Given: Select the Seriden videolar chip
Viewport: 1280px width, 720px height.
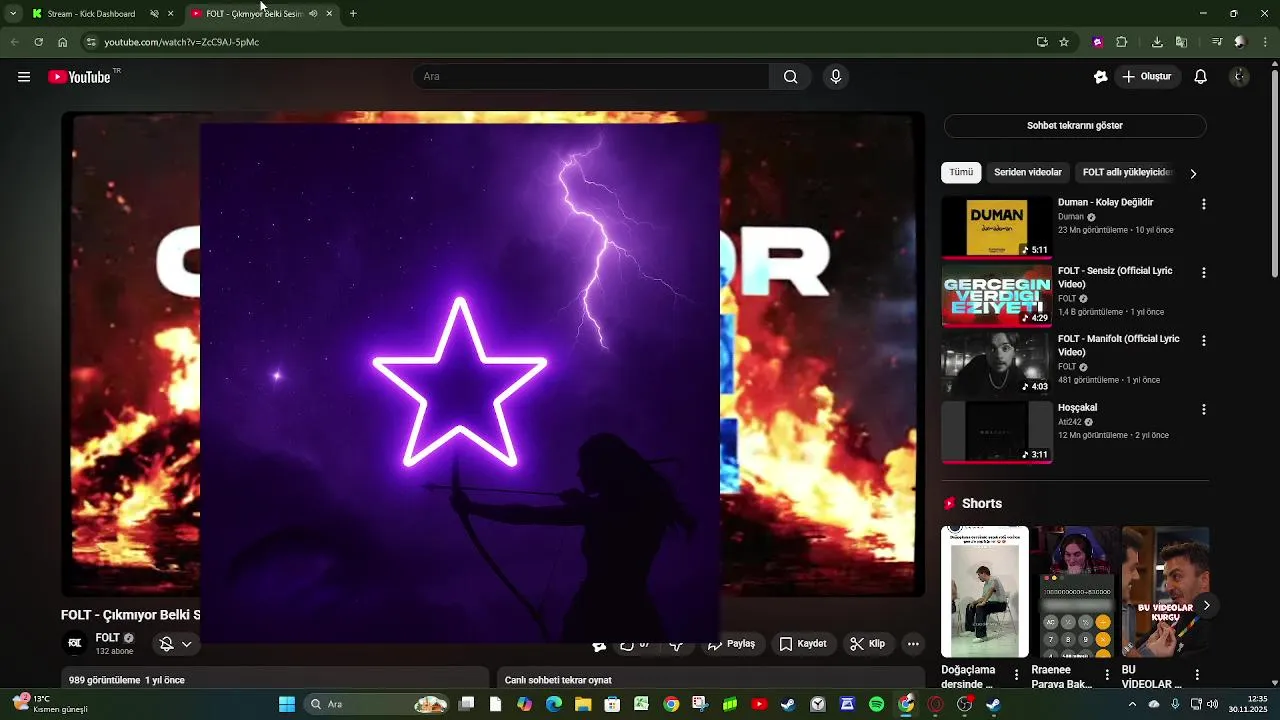Looking at the screenshot, I should point(1028,172).
